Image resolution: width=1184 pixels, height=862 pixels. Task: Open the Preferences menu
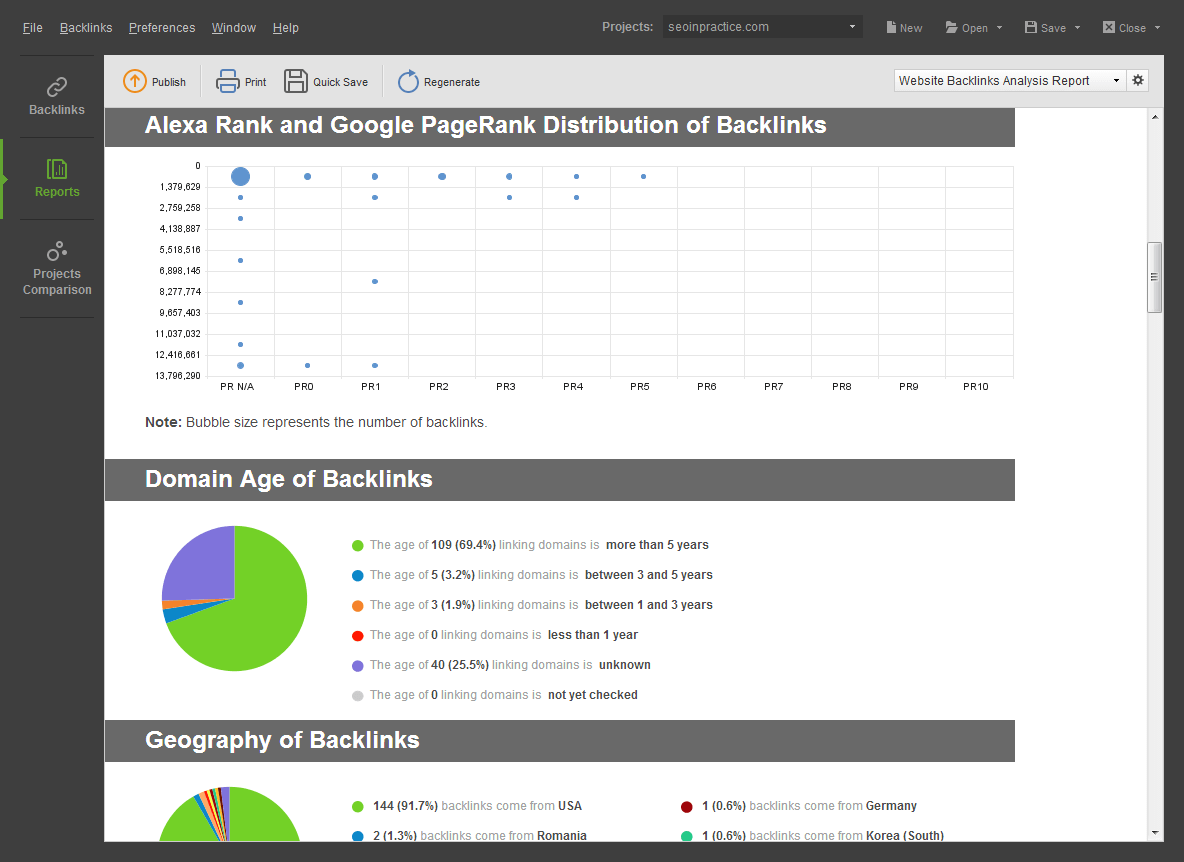162,27
